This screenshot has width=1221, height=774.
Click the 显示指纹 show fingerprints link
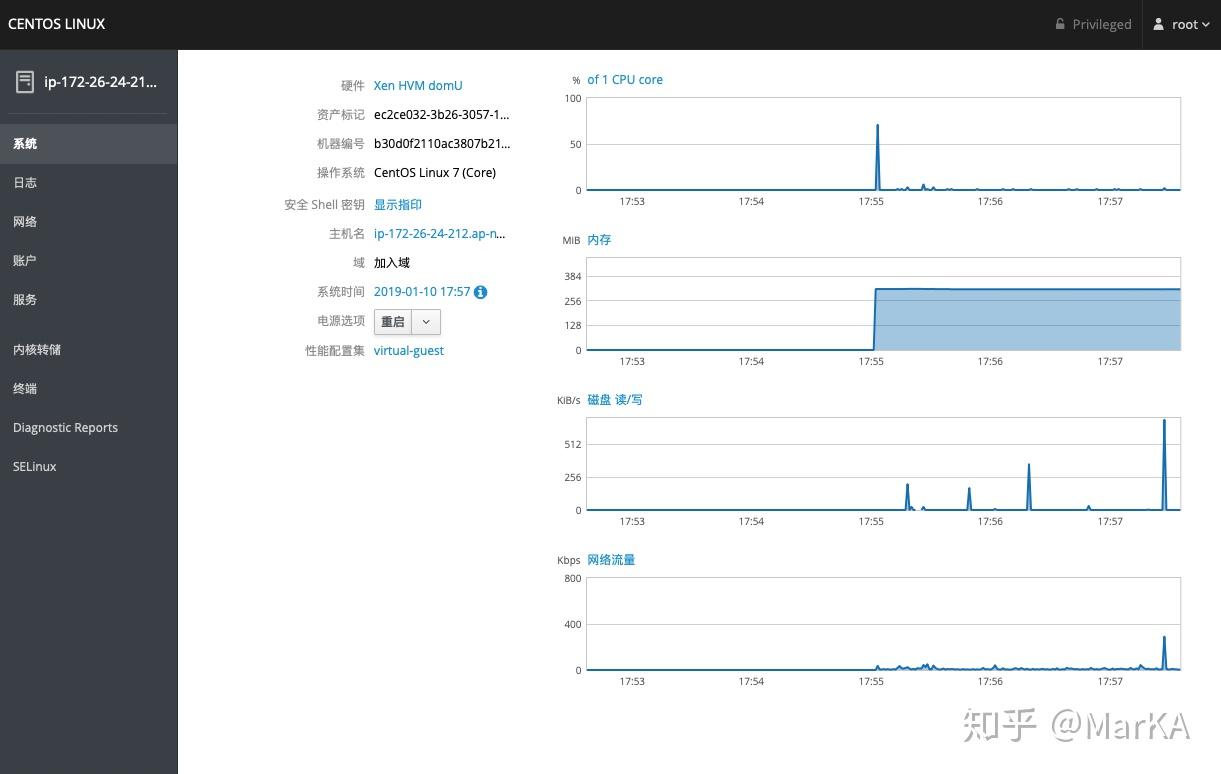point(398,205)
